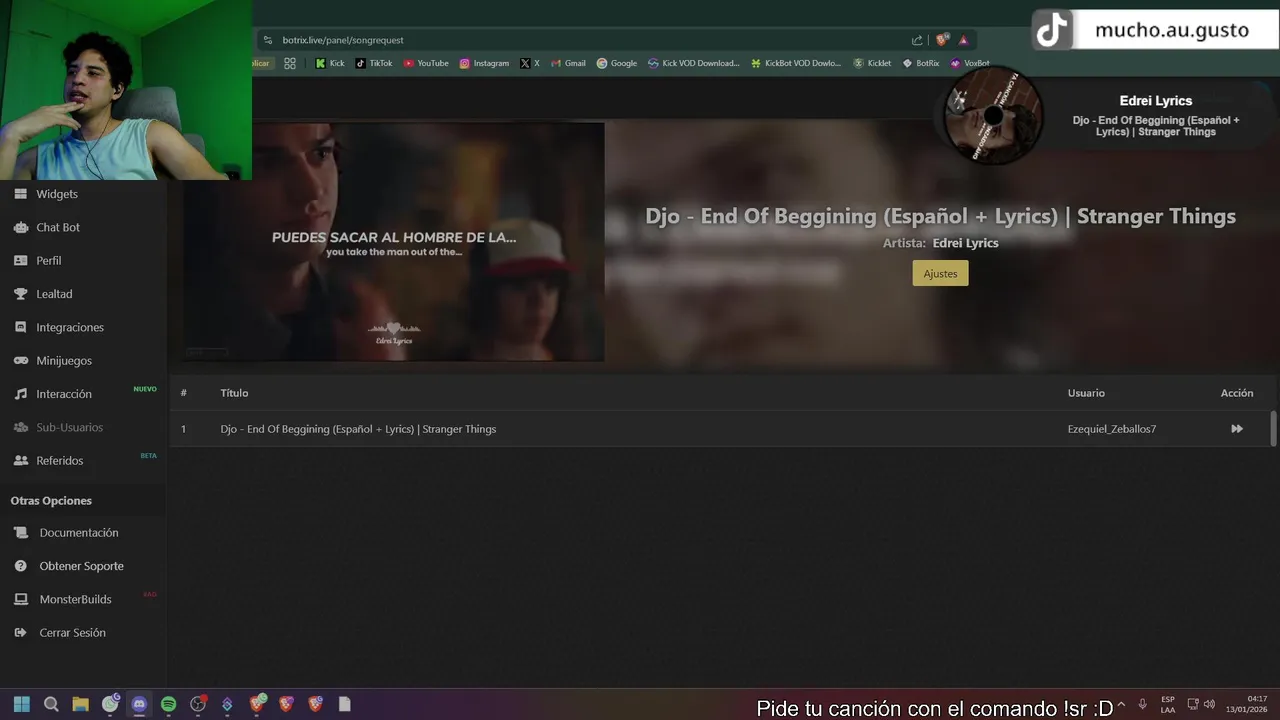This screenshot has height=720, width=1280.
Task: Open the X bookmark
Action: [x=530, y=63]
